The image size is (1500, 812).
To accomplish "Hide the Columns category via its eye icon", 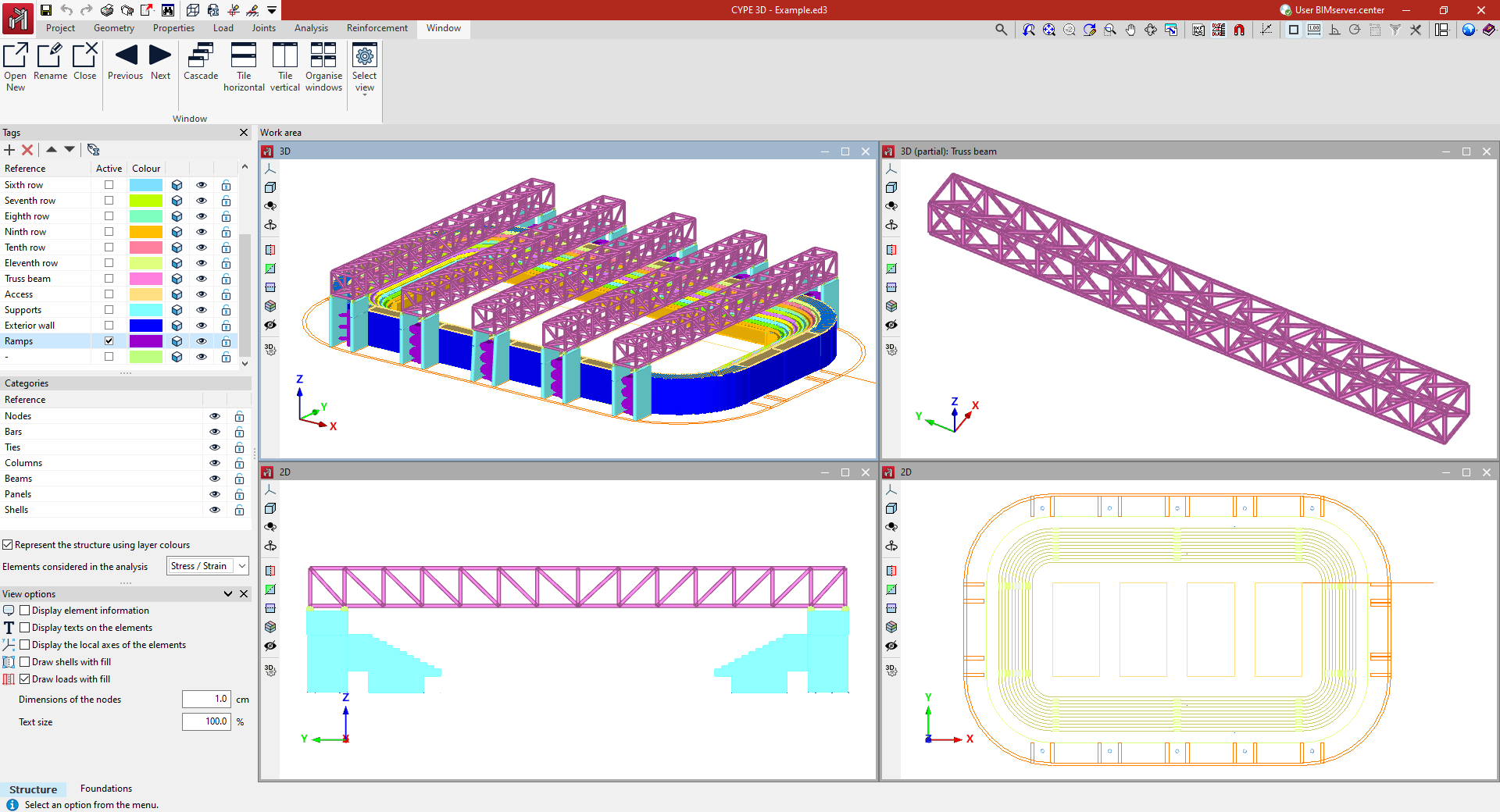I will click(215, 463).
